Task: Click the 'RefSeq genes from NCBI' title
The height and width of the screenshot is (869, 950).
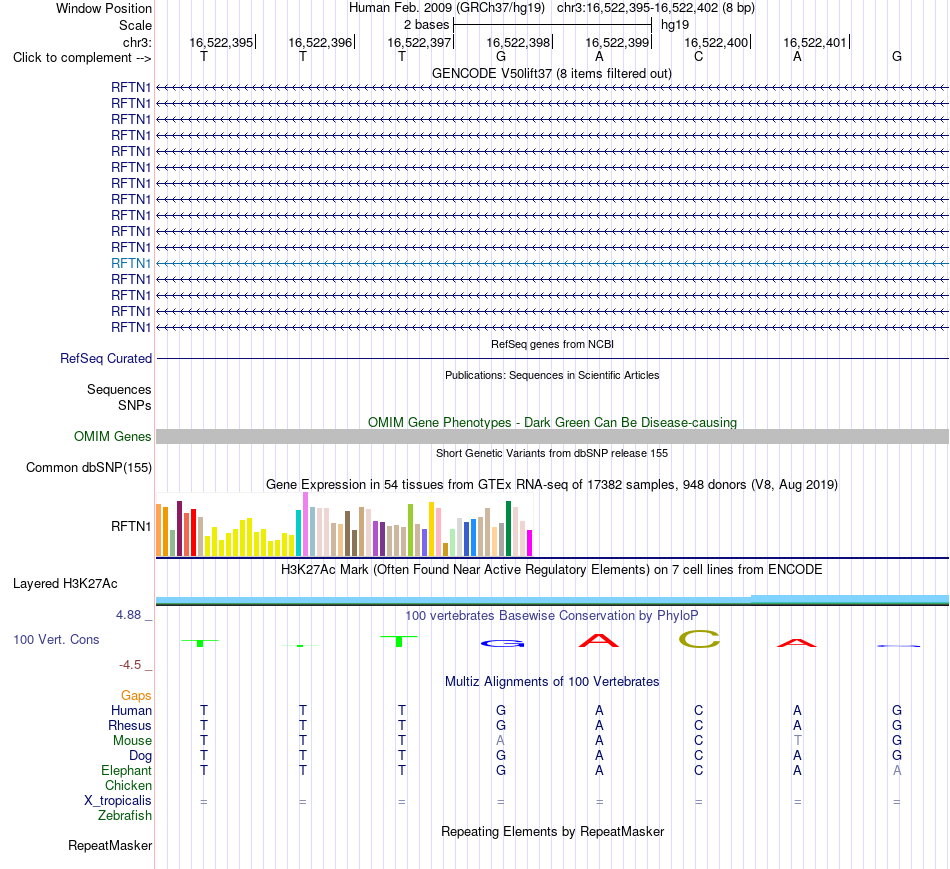Action: click(x=552, y=344)
